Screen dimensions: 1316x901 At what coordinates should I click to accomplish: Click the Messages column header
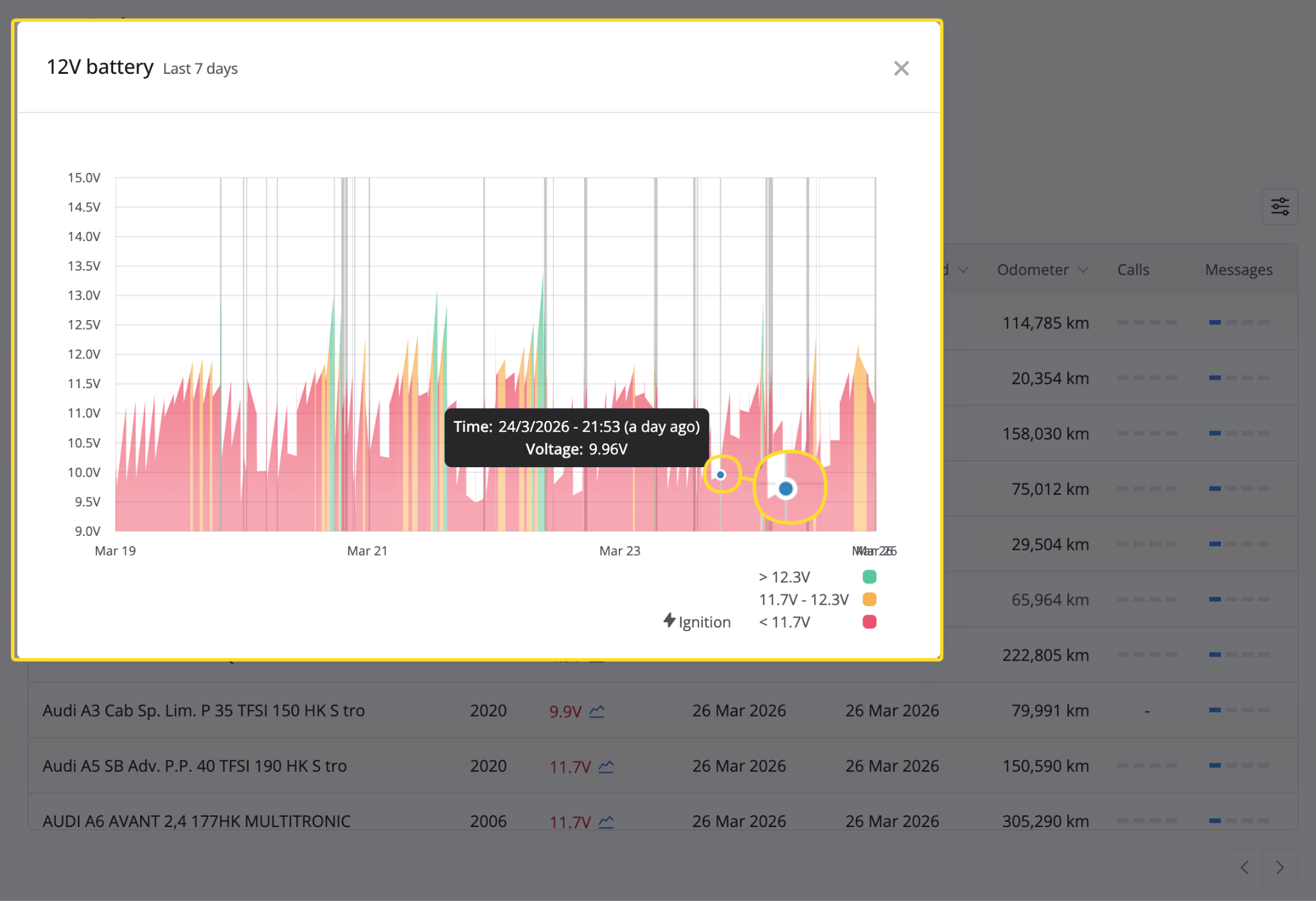[1238, 270]
